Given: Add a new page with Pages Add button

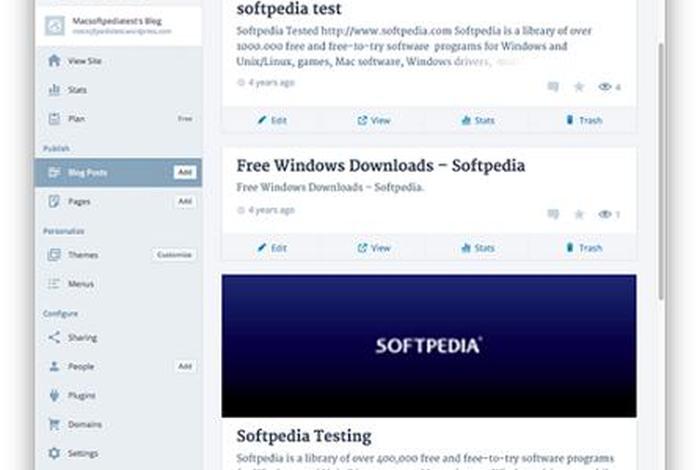Looking at the screenshot, I should 185,201.
